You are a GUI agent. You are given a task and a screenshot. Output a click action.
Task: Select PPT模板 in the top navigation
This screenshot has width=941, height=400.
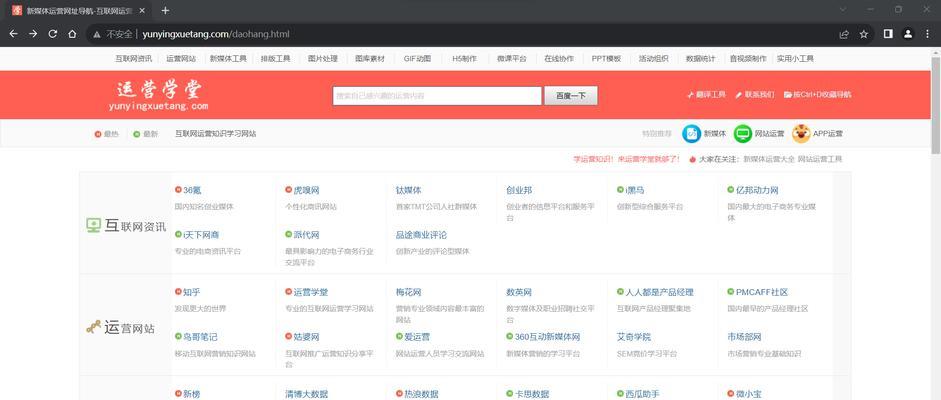[606, 59]
